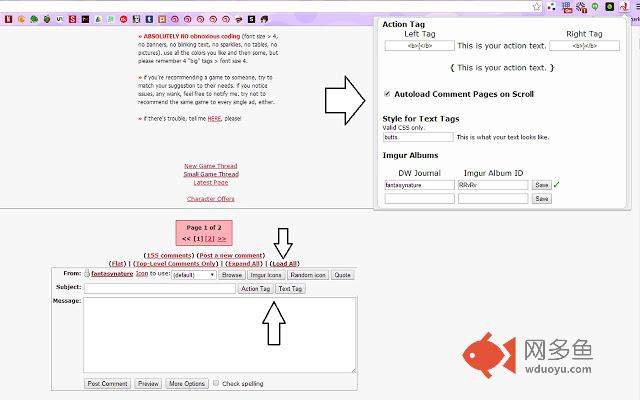Click the Top-Level Comments Only link
Screen dimensions: 640x400
(176, 264)
